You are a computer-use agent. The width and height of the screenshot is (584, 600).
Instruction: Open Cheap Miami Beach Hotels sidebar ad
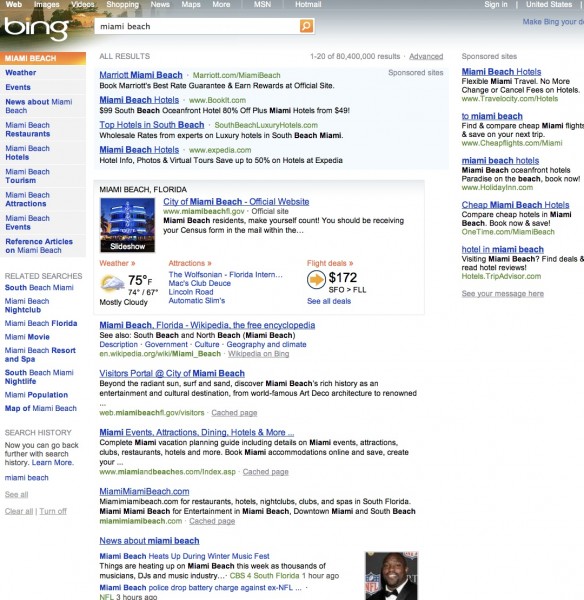tap(515, 205)
